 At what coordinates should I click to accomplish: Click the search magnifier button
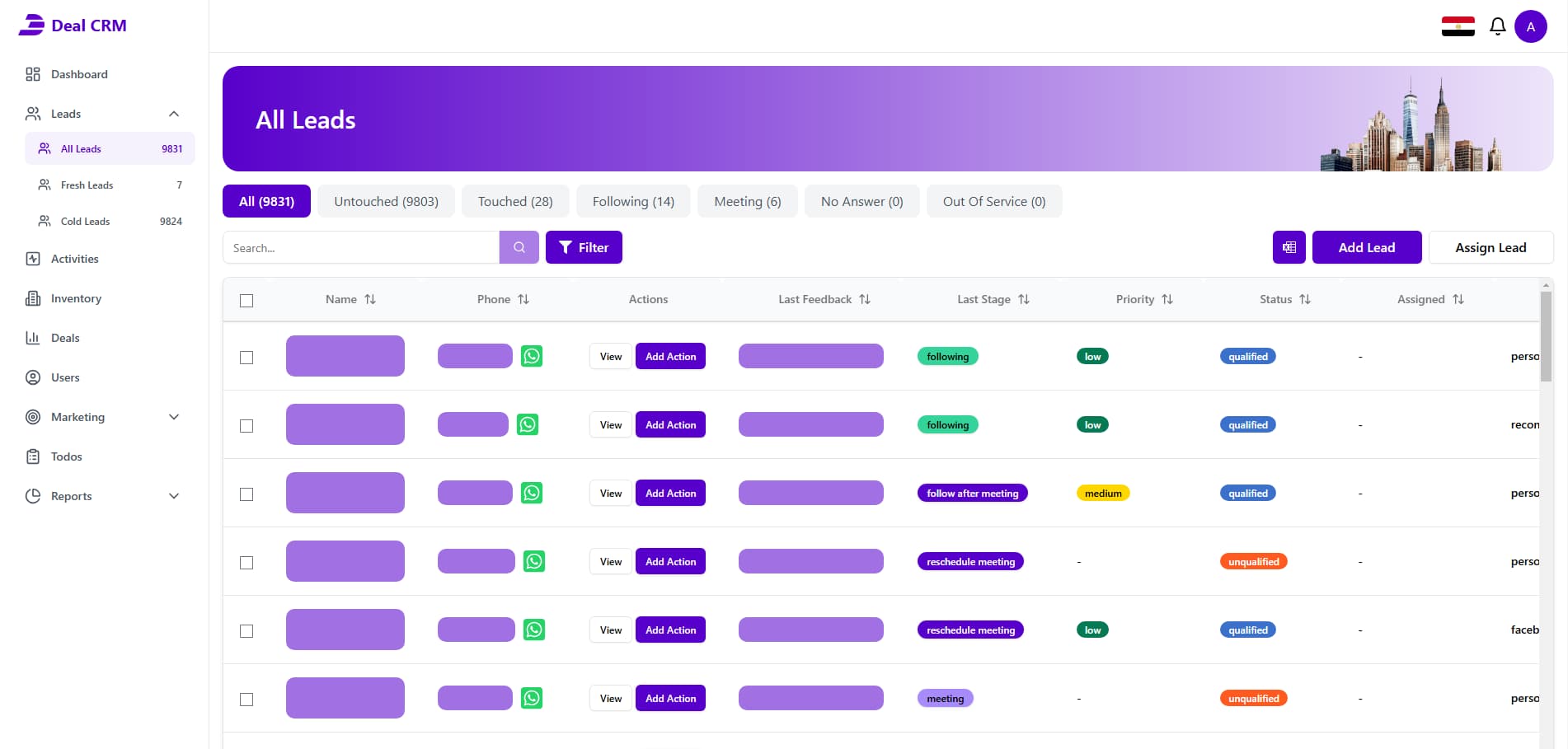(x=519, y=247)
